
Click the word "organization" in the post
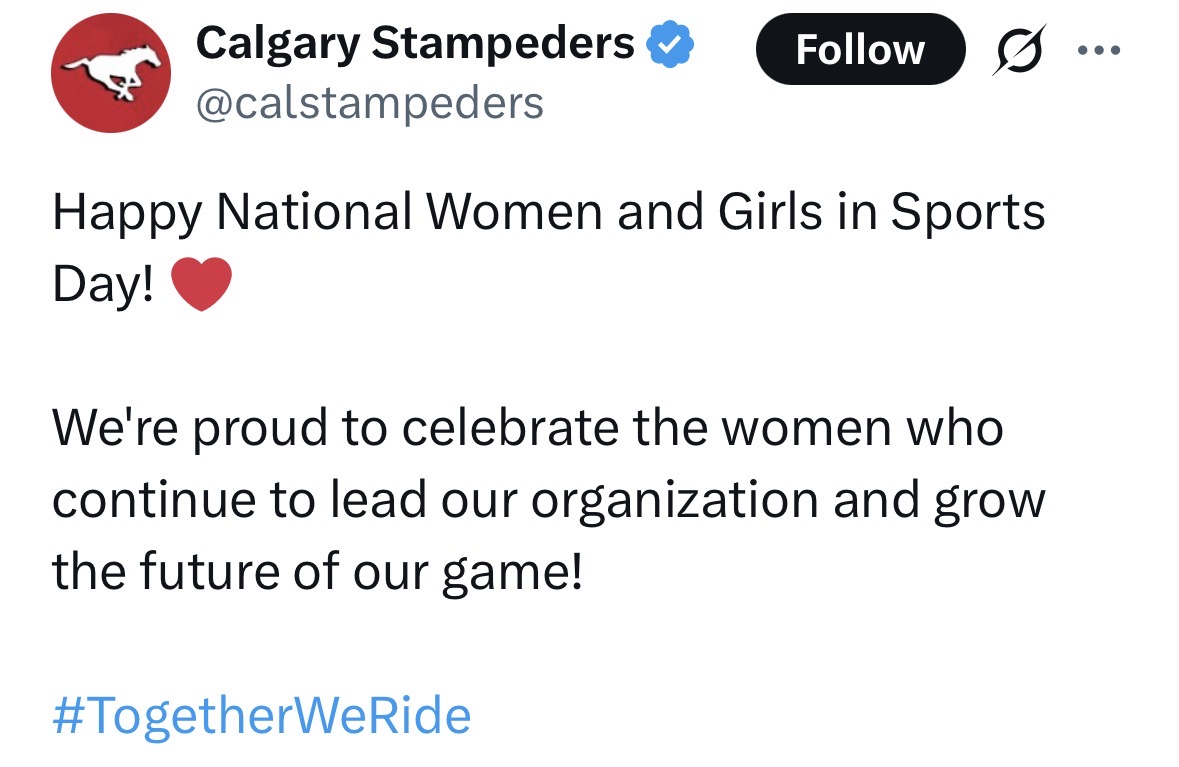click(x=676, y=501)
